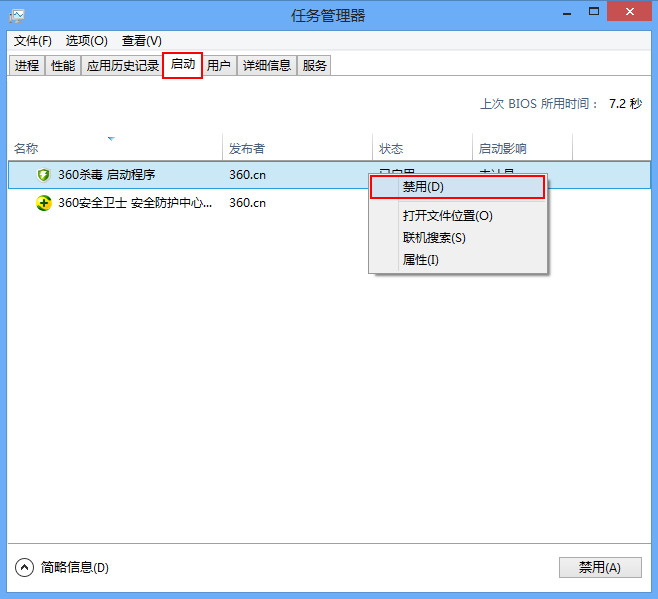Click the Task Manager title bar icon
This screenshot has width=658, height=599.
17,16
